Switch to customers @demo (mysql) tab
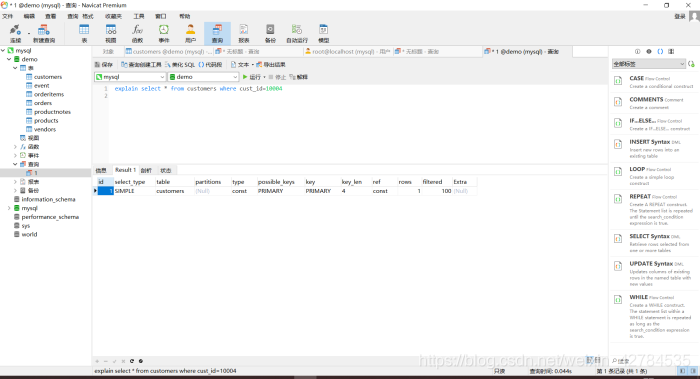This screenshot has height=379, width=700. pos(169,51)
